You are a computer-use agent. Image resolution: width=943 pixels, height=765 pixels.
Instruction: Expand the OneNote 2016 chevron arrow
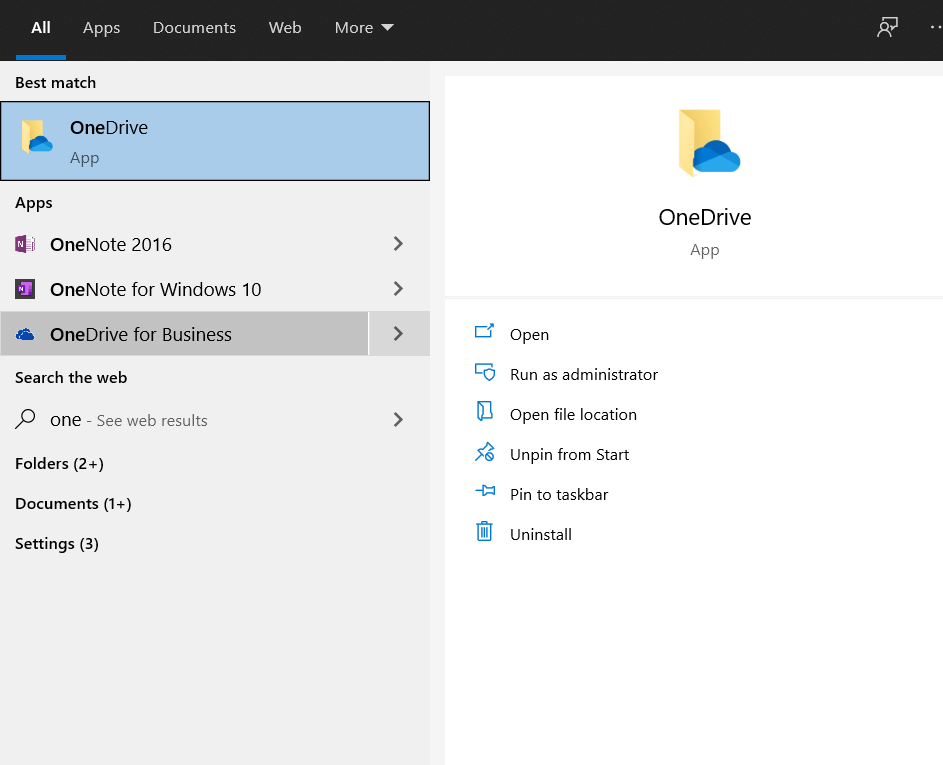point(398,244)
